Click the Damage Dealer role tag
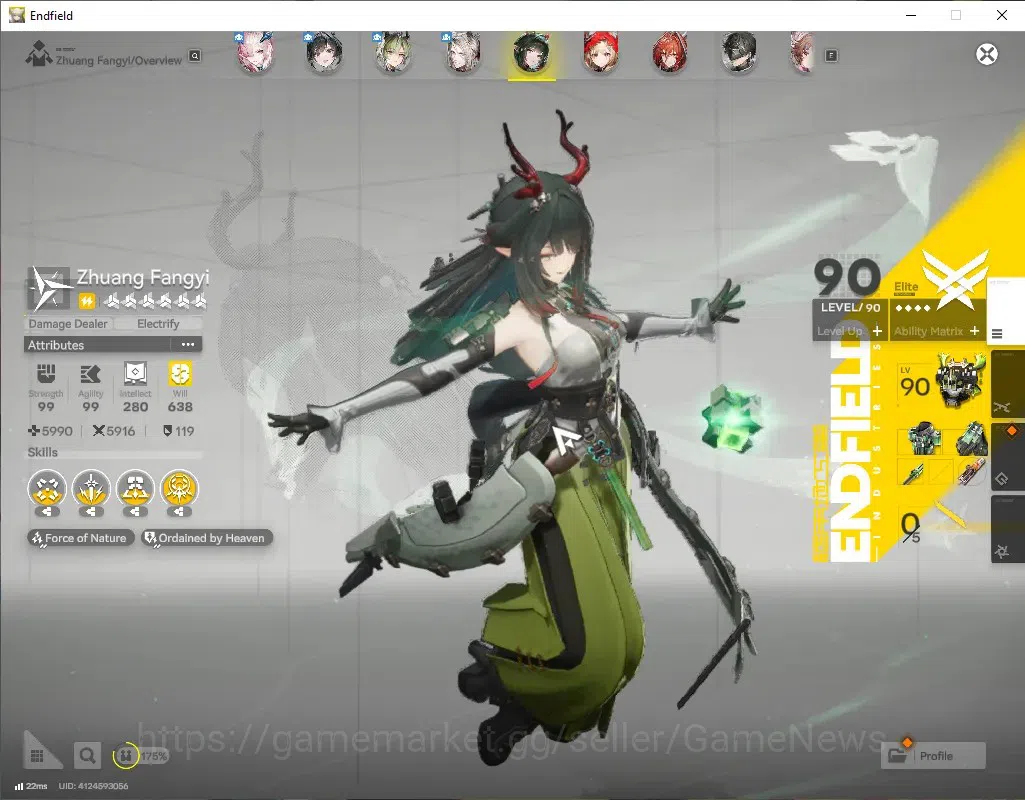 (68, 324)
